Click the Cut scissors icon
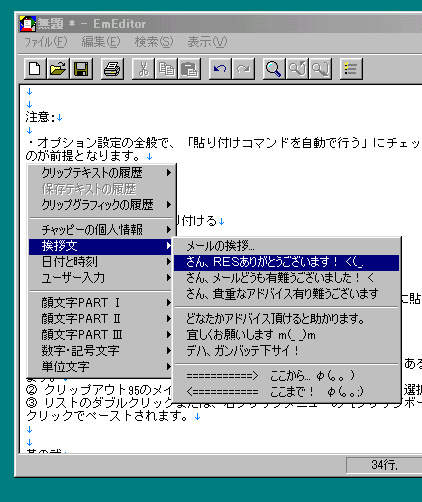Screen dimensions: 422x502 pyautogui.click(x=143, y=69)
